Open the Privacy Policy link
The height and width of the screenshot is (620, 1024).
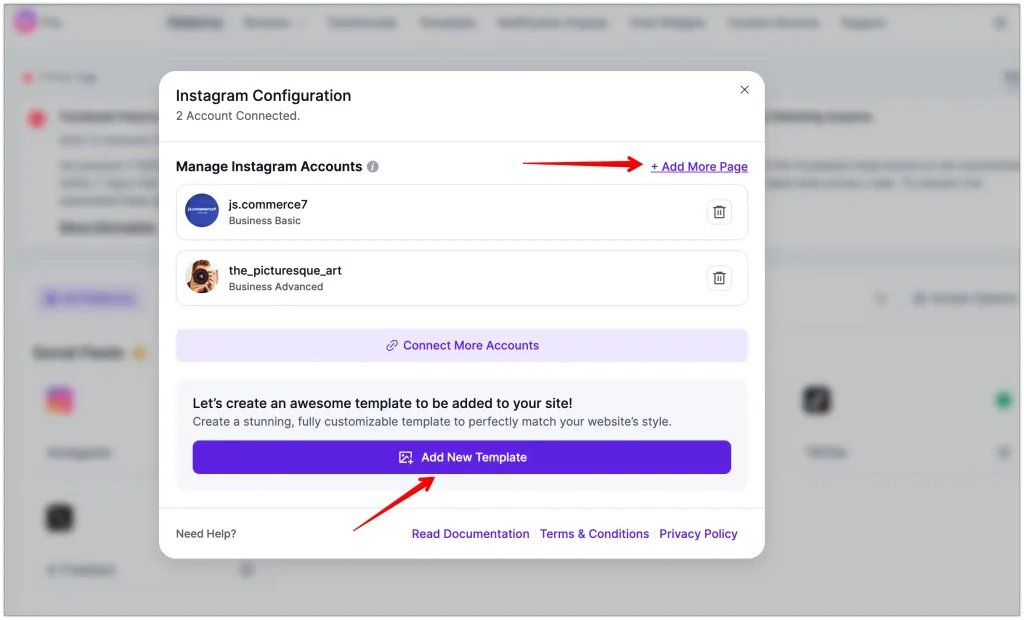(698, 534)
